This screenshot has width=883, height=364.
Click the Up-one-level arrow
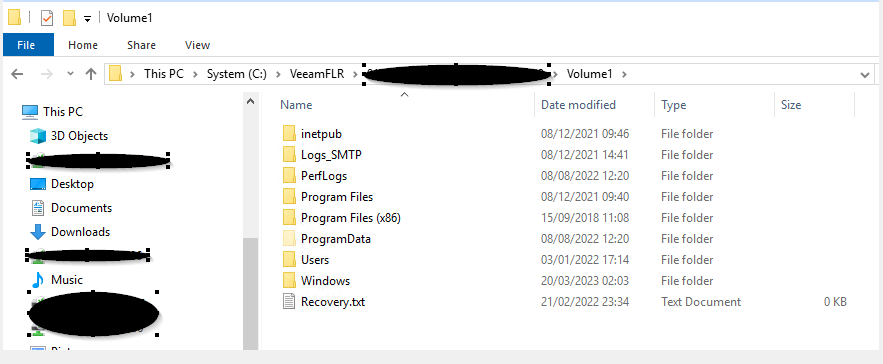pyautogui.click(x=91, y=74)
